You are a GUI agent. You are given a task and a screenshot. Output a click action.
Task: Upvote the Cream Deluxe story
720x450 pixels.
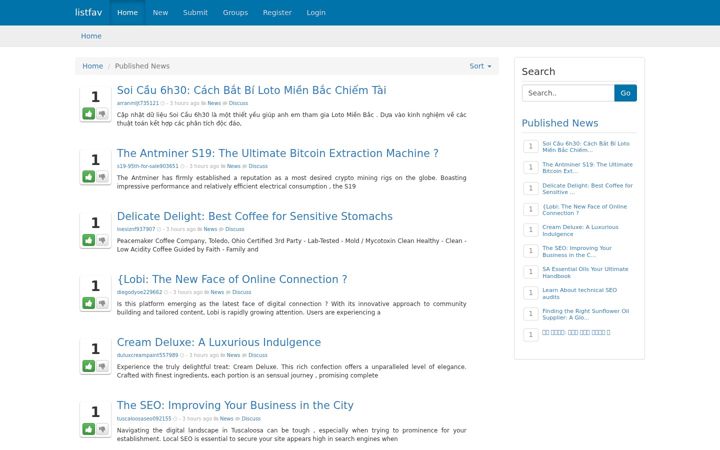pyautogui.click(x=89, y=366)
